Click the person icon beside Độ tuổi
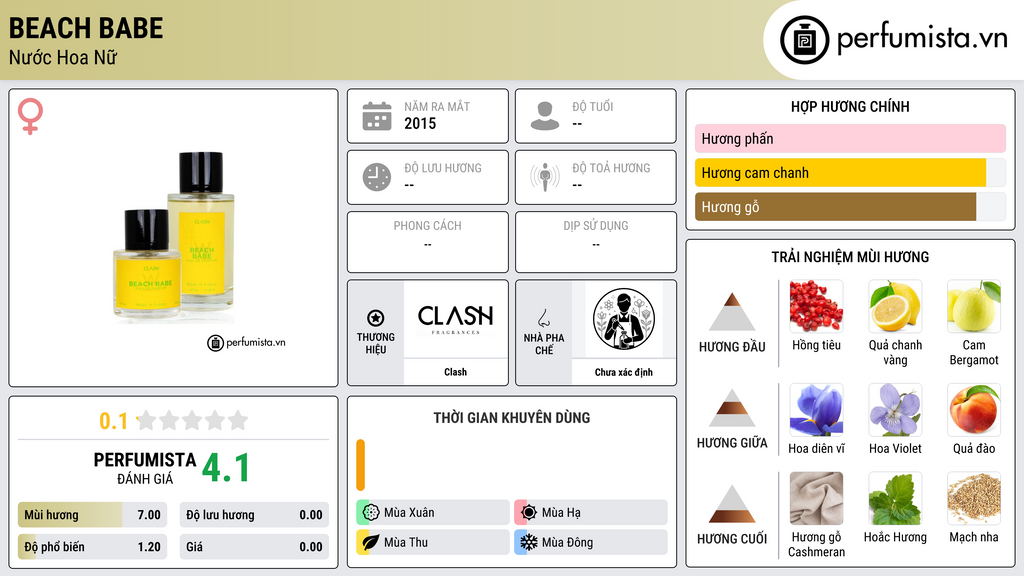 tap(545, 116)
